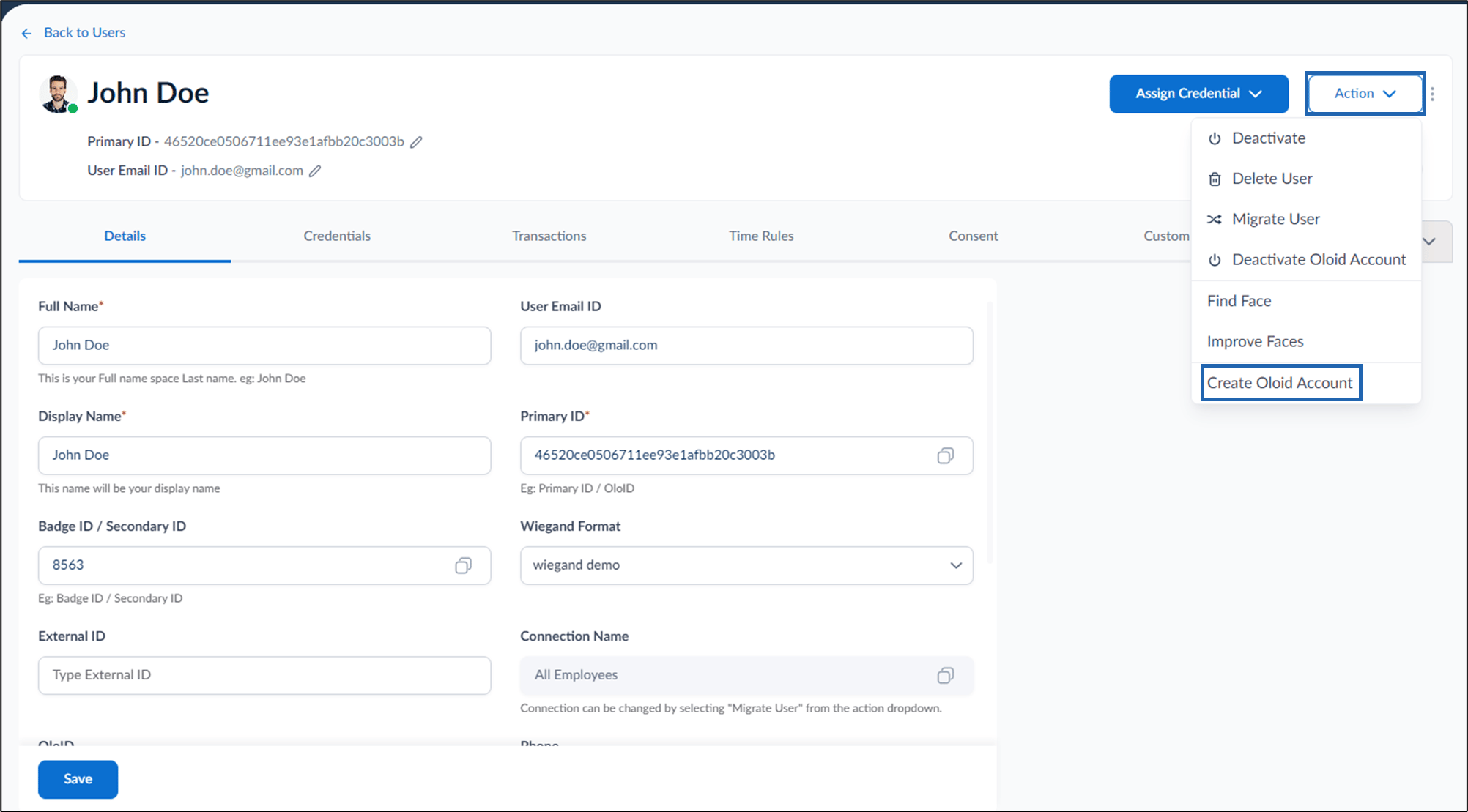Switch to the Transactions tab
This screenshot has width=1468, height=812.
[549, 236]
